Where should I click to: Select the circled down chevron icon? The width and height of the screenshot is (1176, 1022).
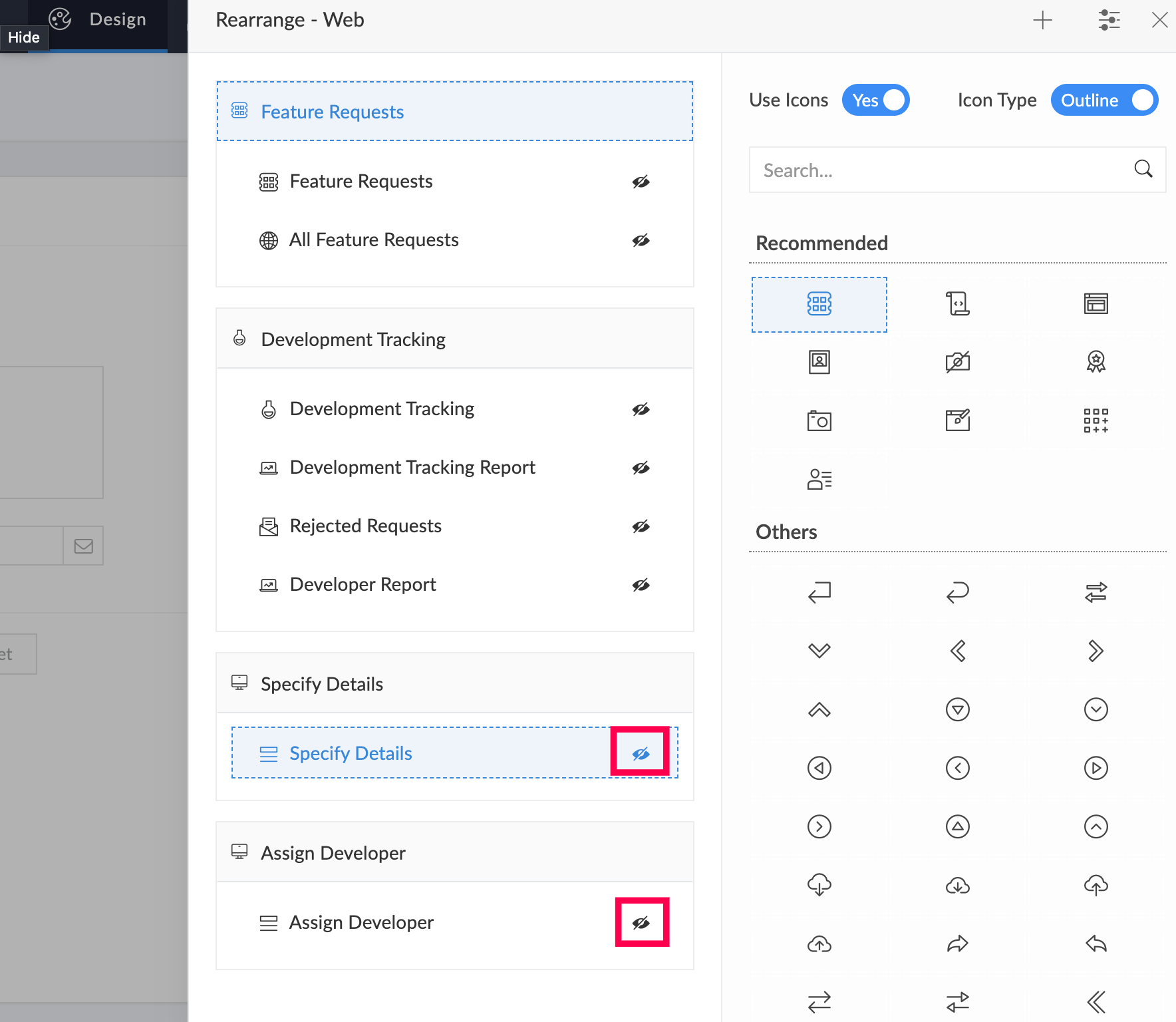click(x=1096, y=709)
